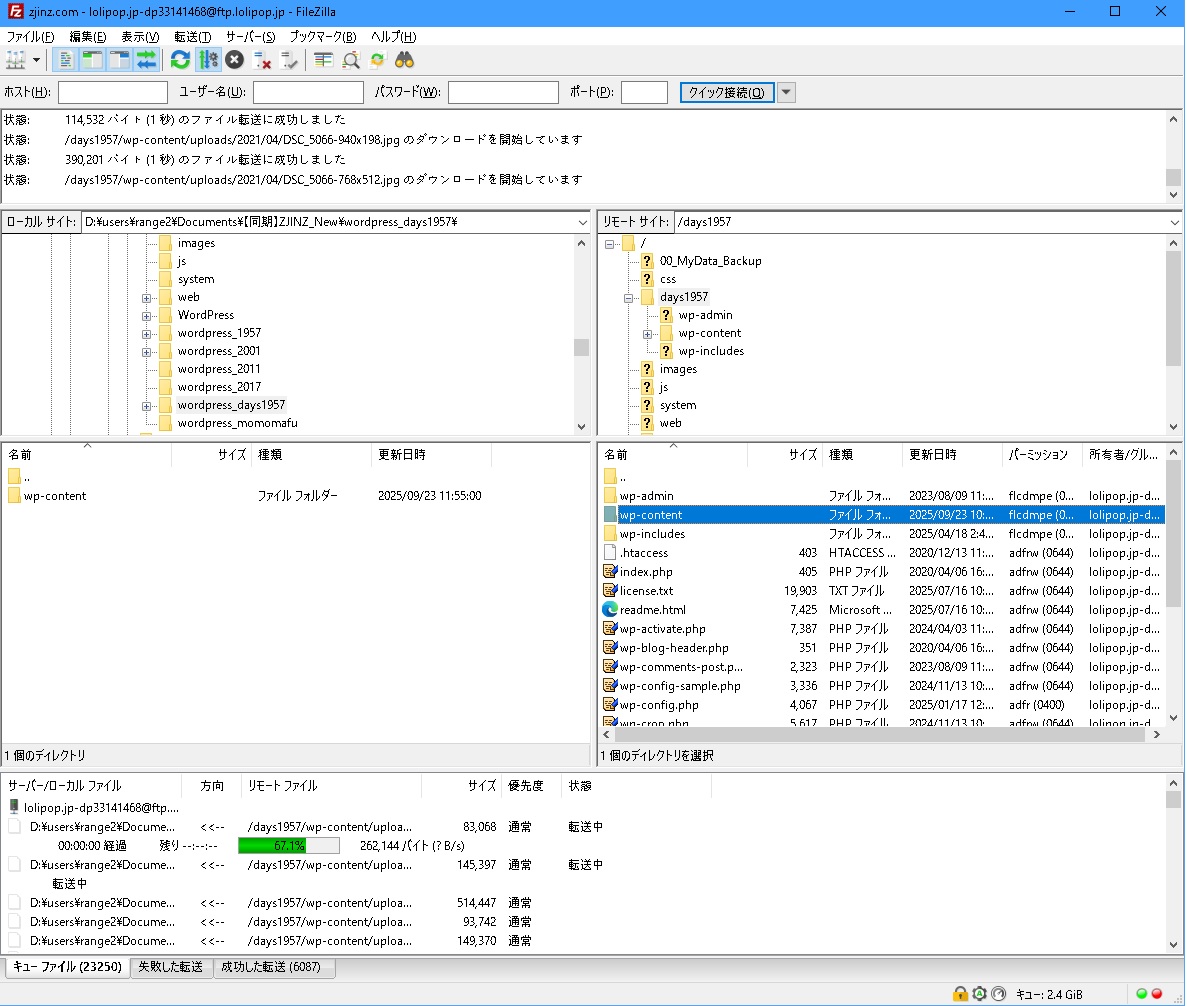1187x1006 pixels.
Task: Toggle processing of transfer queue
Action: [208, 60]
